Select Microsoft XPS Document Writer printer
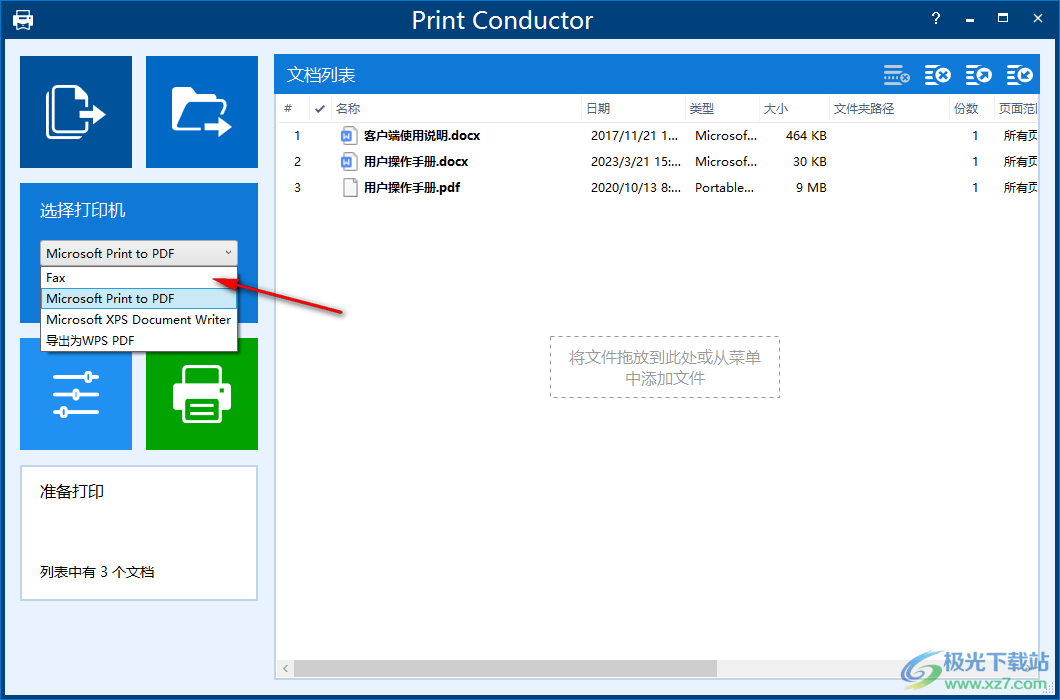The height and width of the screenshot is (700, 1060). click(139, 319)
